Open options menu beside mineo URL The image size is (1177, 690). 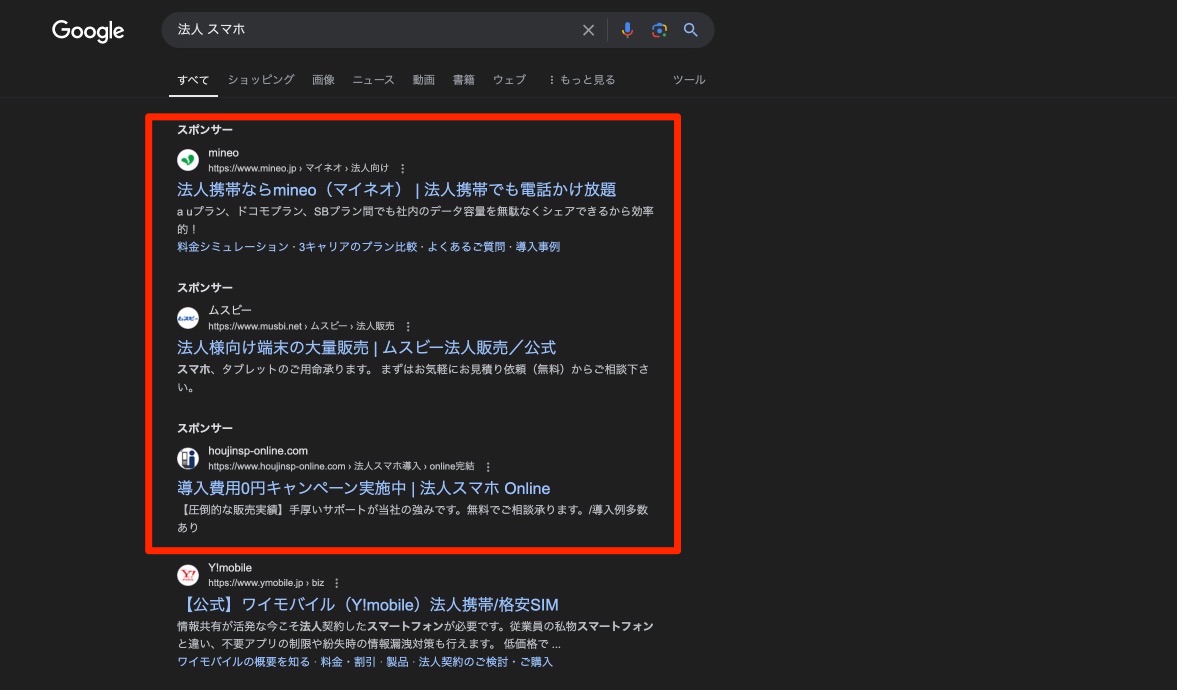coord(402,168)
